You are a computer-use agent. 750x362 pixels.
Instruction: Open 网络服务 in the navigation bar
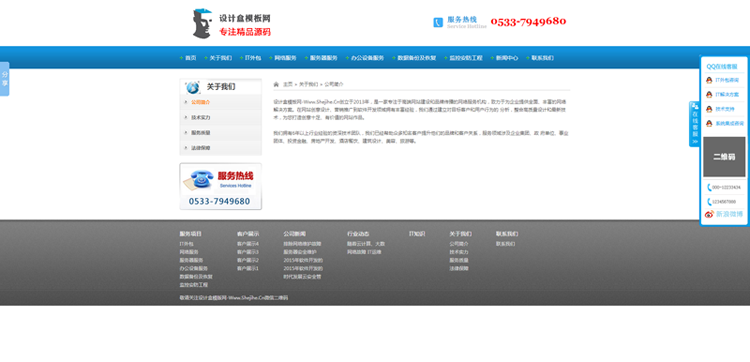coord(286,58)
